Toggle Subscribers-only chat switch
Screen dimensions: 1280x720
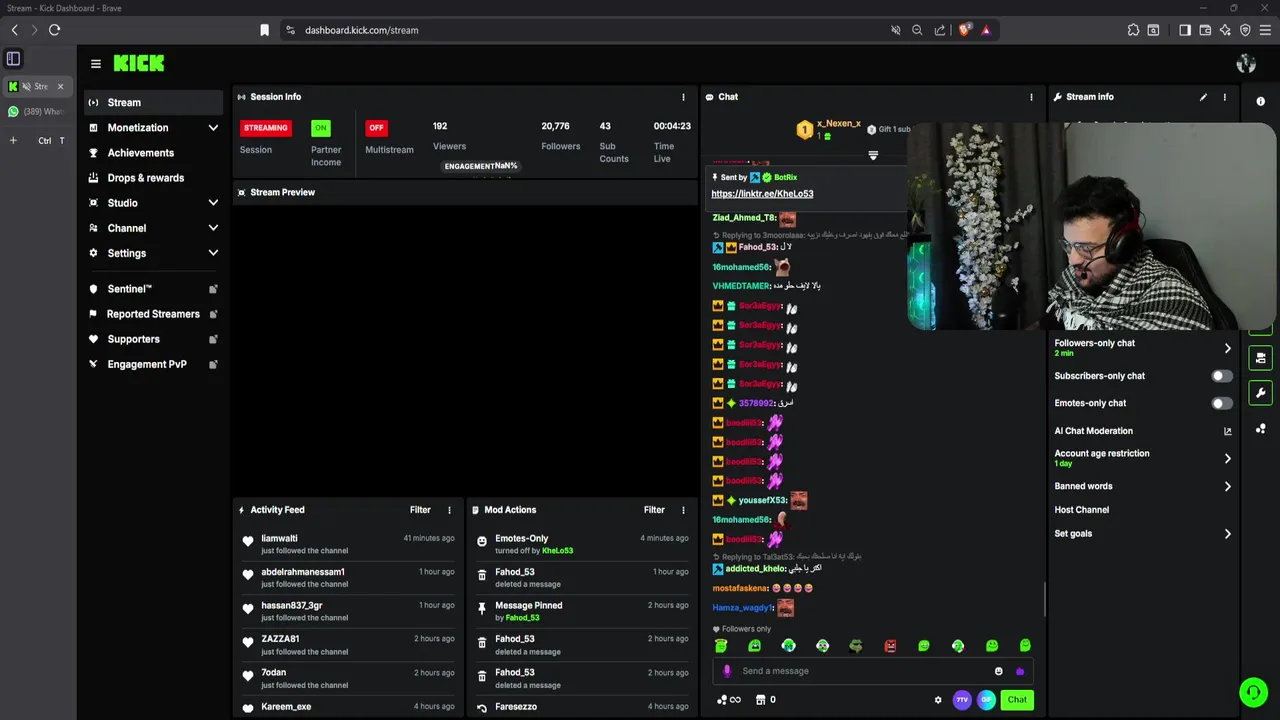pos(1222,376)
